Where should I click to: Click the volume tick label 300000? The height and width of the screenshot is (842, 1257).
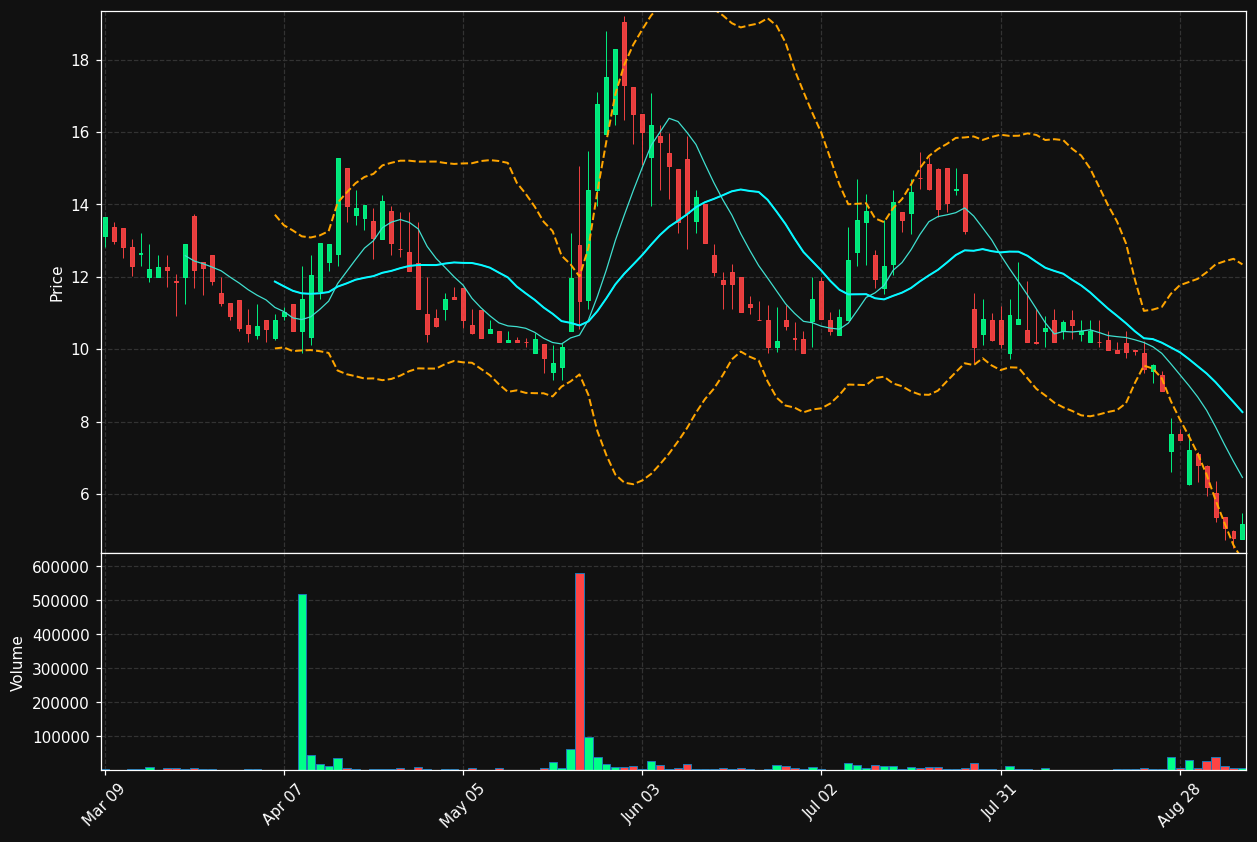(62, 669)
